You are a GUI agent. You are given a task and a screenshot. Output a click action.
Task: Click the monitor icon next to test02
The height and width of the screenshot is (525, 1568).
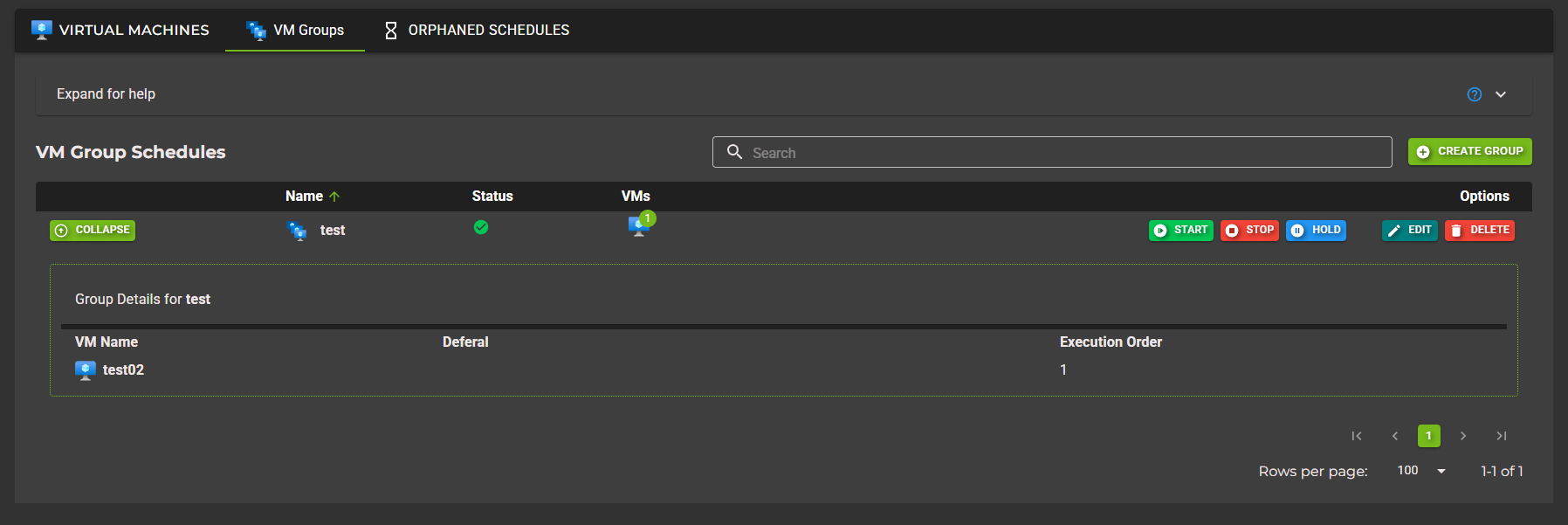coord(86,370)
